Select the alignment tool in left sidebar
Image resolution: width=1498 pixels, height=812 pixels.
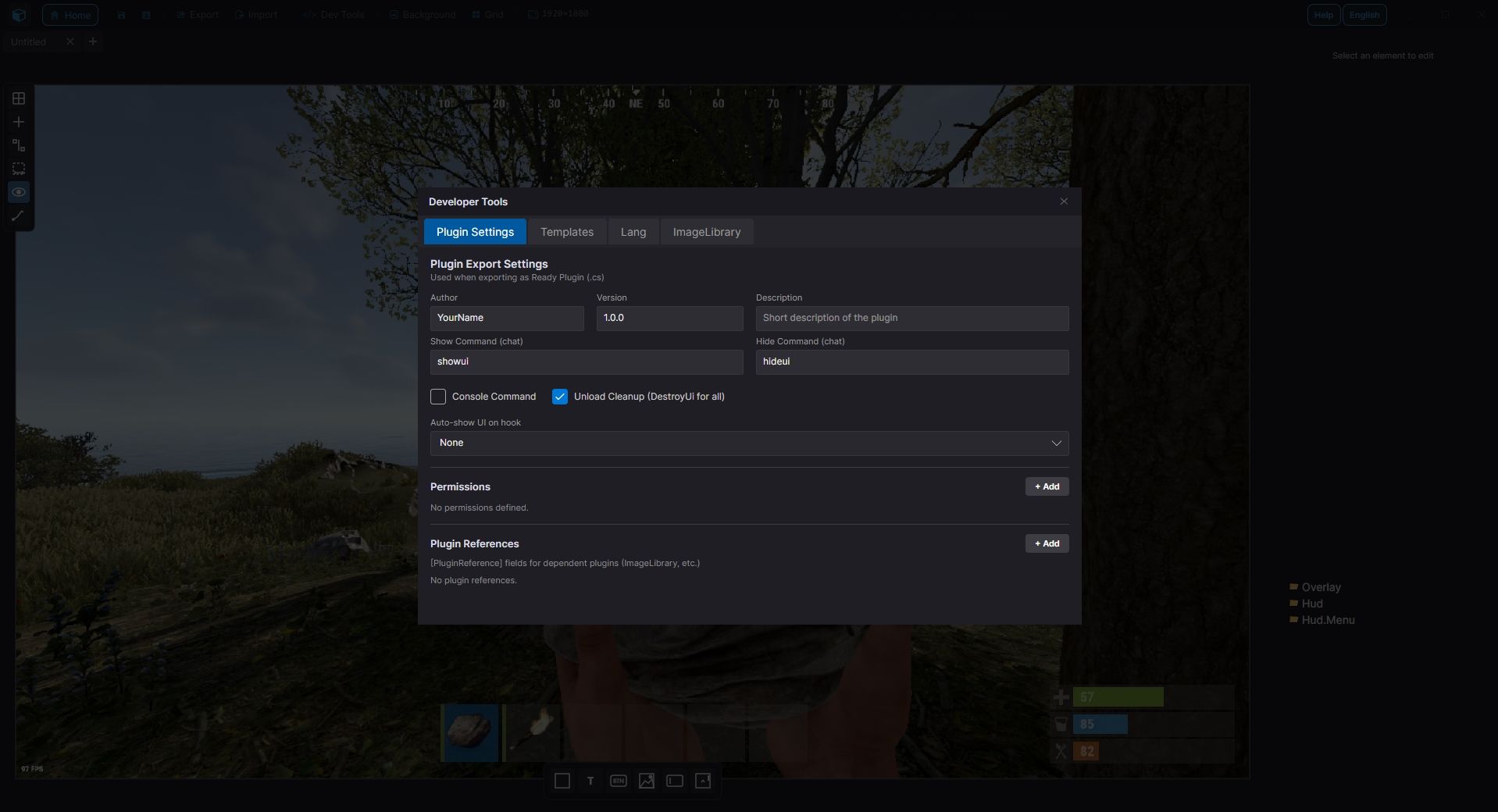[x=18, y=145]
